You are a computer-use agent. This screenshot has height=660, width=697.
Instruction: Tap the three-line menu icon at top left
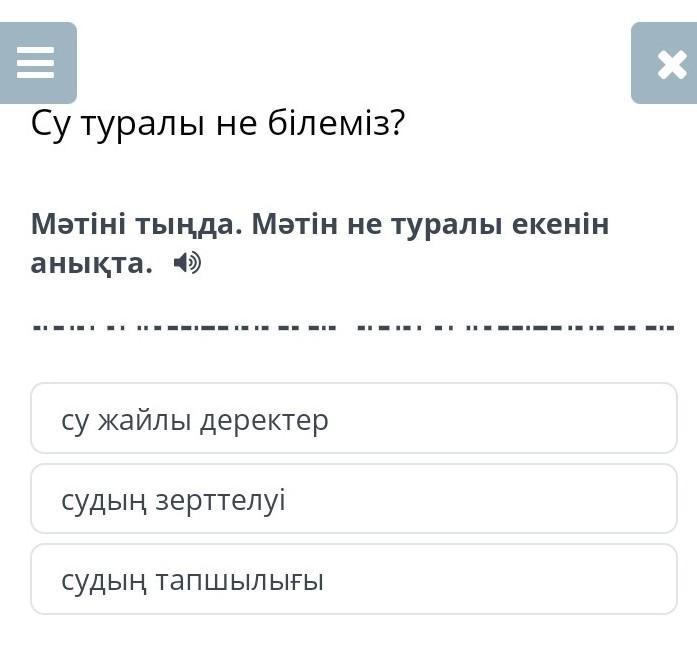point(36,63)
